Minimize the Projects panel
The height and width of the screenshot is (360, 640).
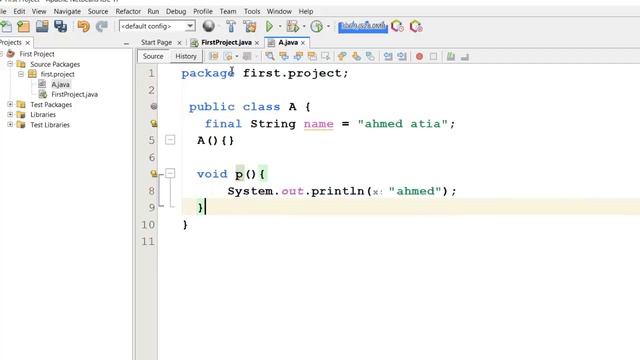tap(126, 43)
